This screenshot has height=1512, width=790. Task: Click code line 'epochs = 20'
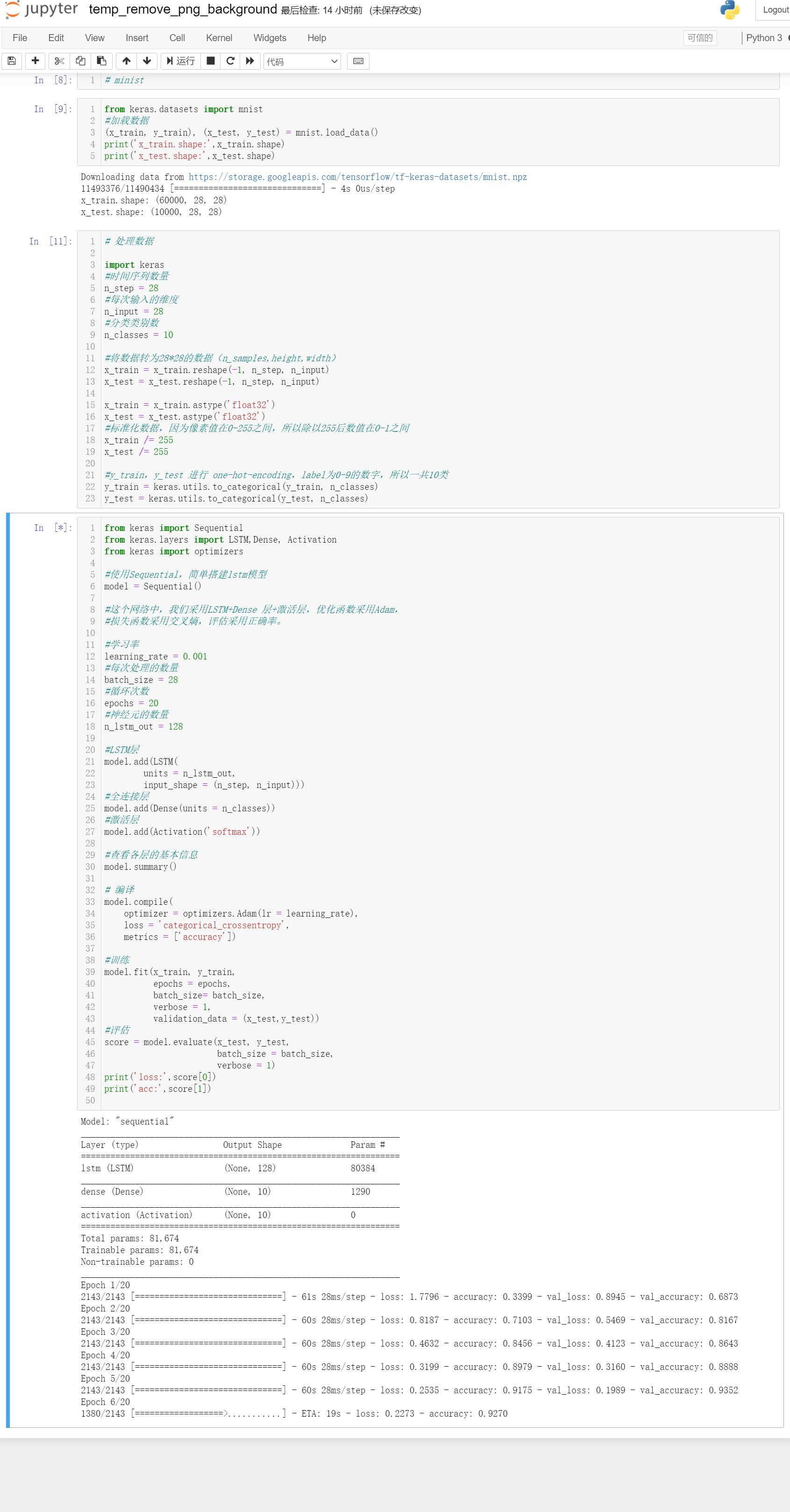pos(131,703)
